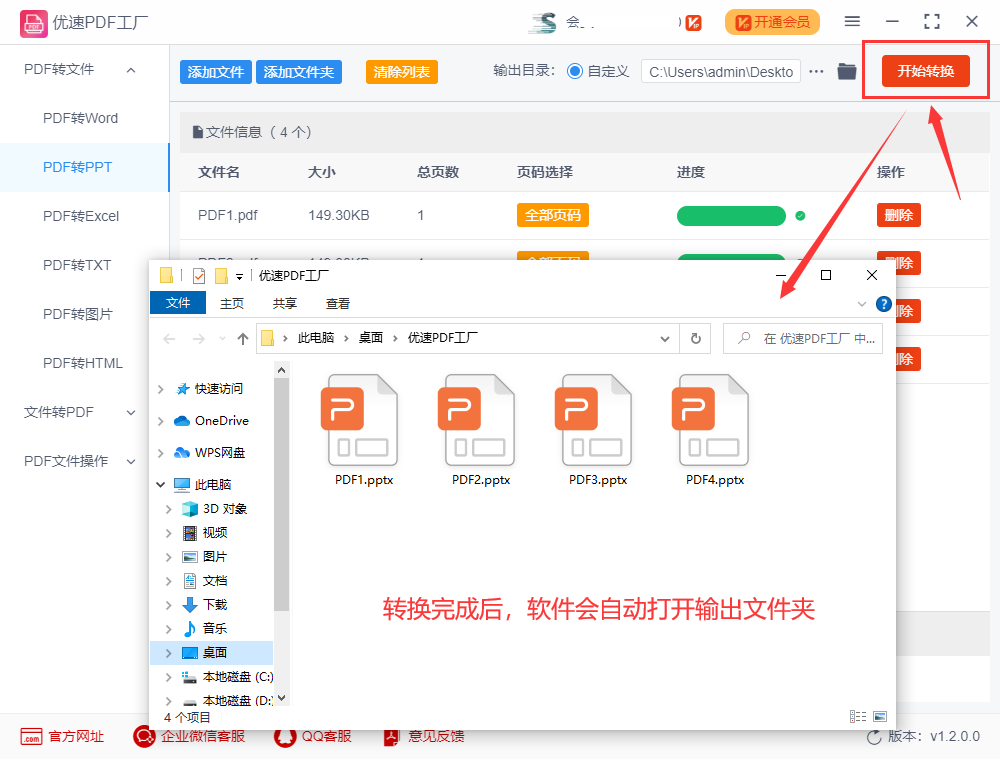Click the 企业微信客服 WeChat service icon

click(x=144, y=736)
